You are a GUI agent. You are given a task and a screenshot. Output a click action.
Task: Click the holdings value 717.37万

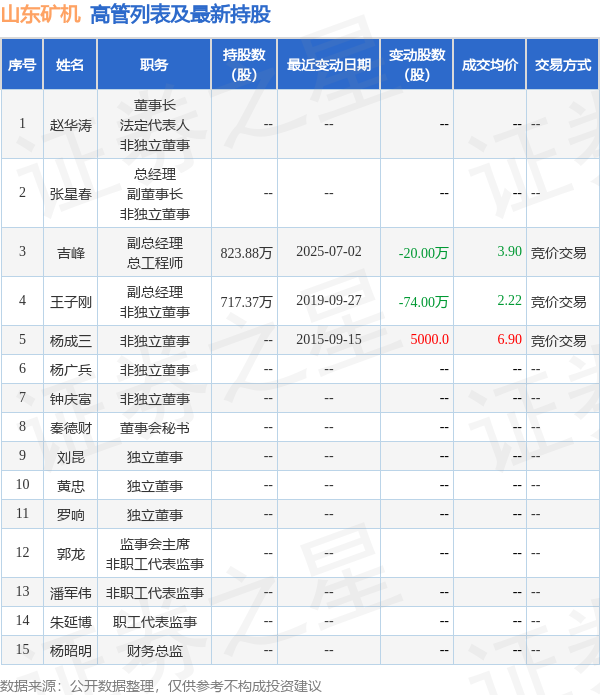tap(246, 302)
